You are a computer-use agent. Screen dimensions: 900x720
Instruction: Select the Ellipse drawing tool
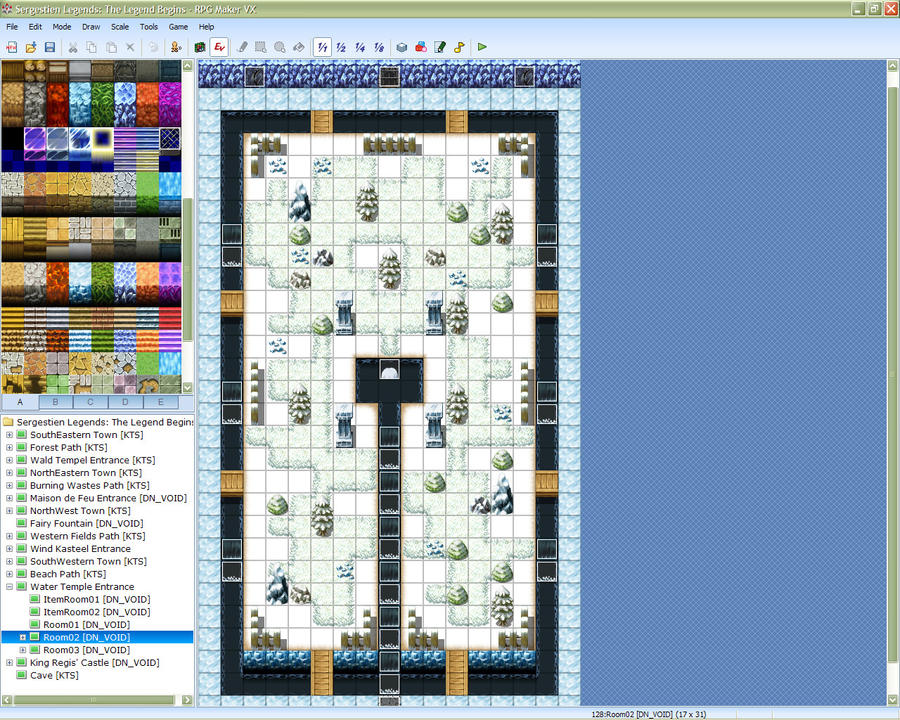click(x=280, y=47)
